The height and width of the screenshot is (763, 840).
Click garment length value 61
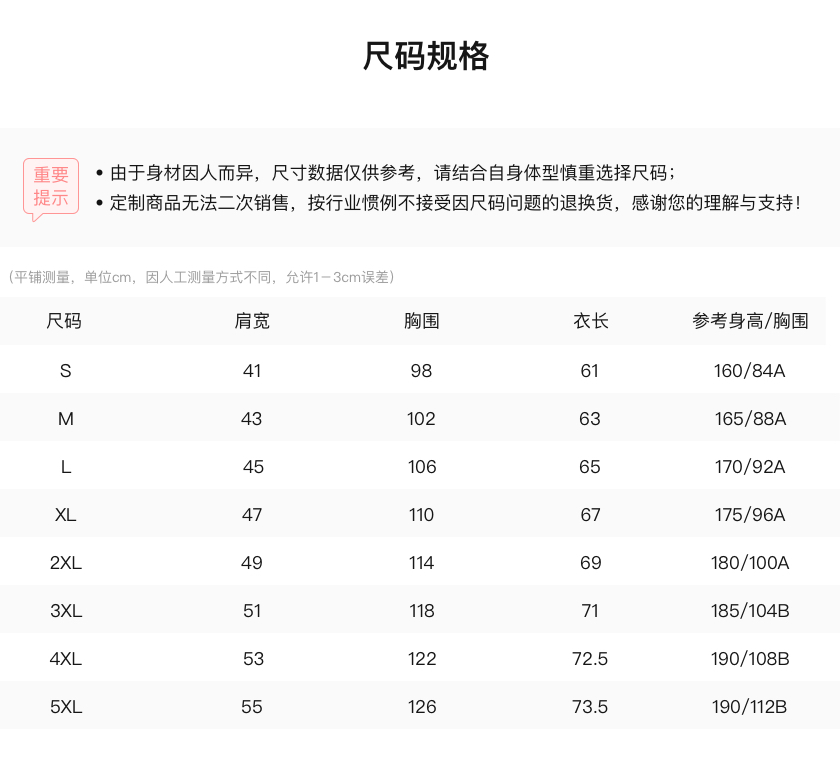tap(589, 371)
